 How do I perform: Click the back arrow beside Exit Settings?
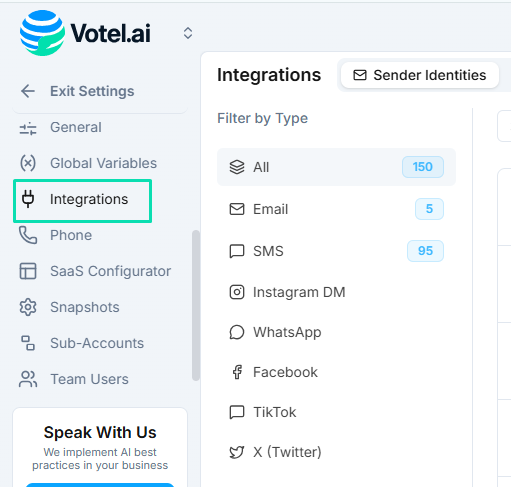coord(28,91)
